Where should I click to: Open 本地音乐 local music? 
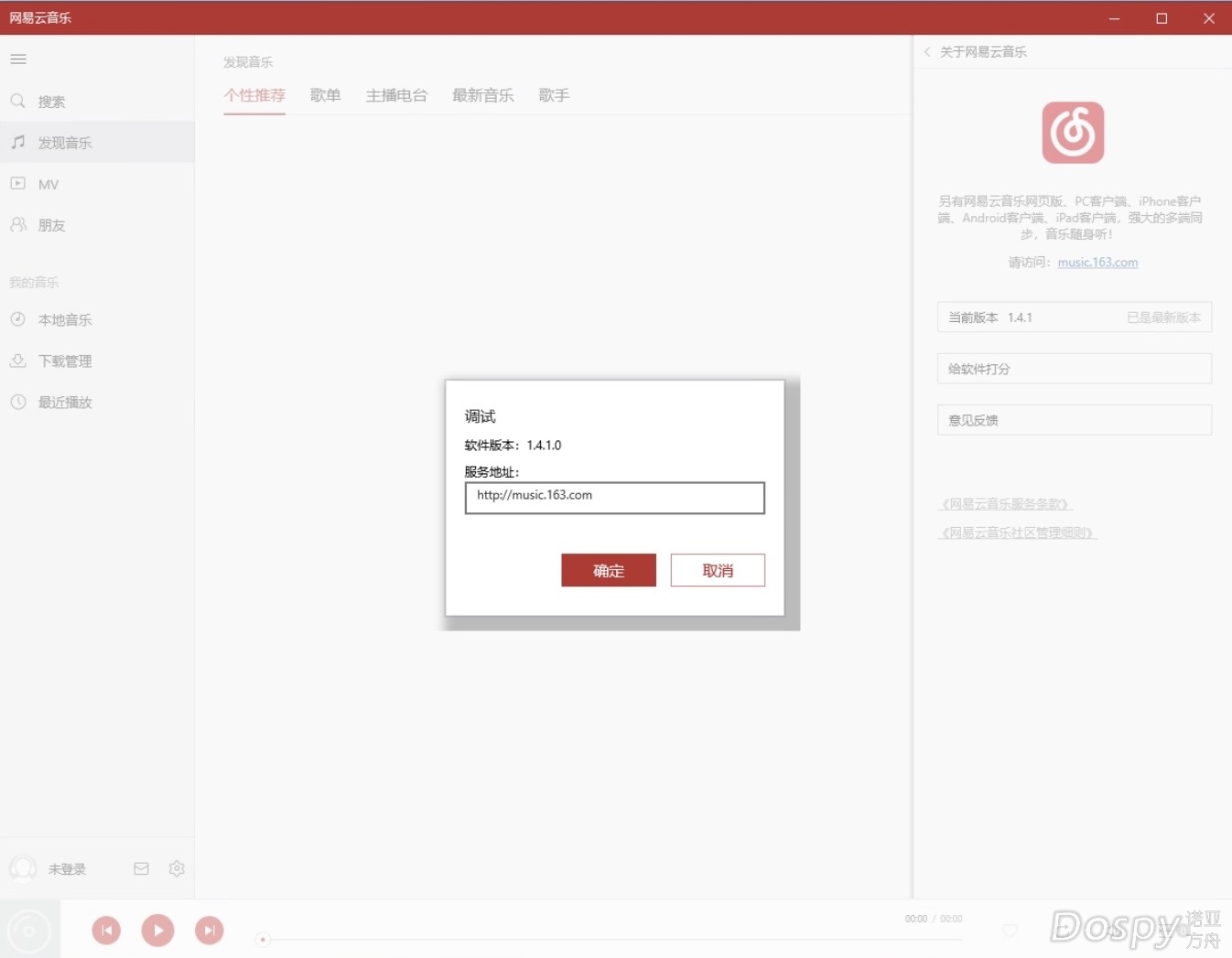[97, 319]
